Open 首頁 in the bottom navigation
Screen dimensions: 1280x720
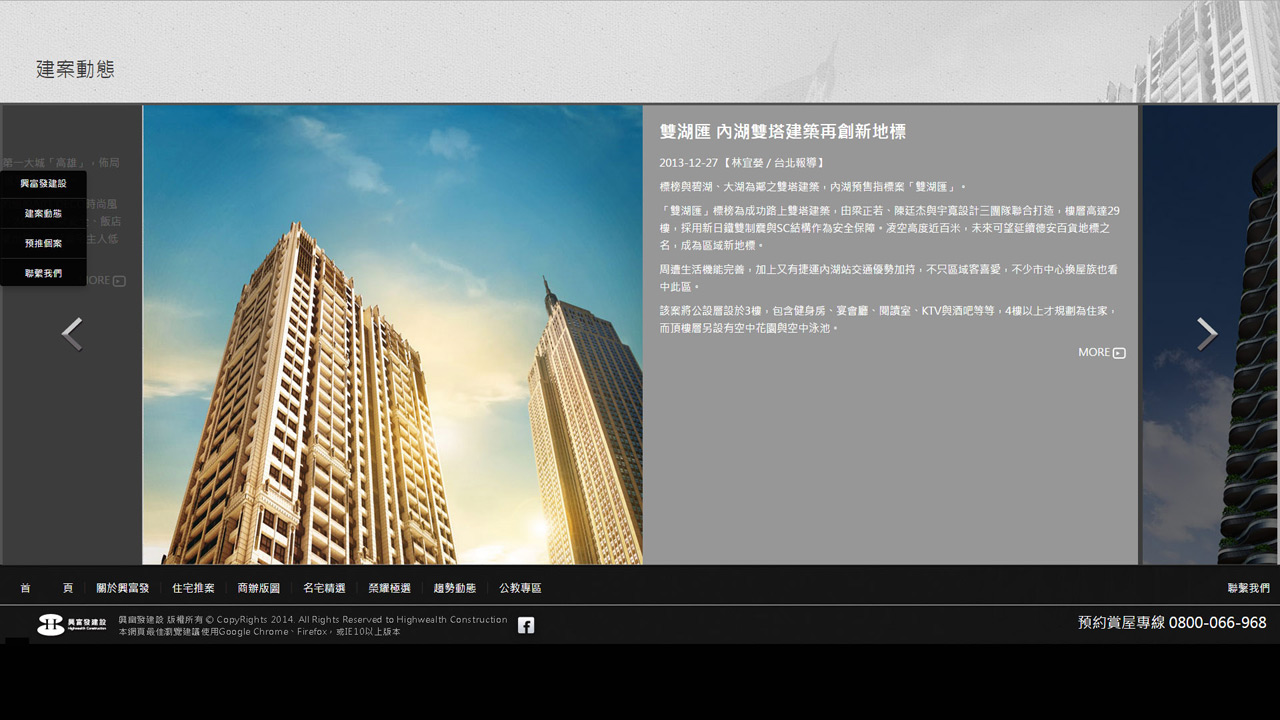(x=46, y=588)
